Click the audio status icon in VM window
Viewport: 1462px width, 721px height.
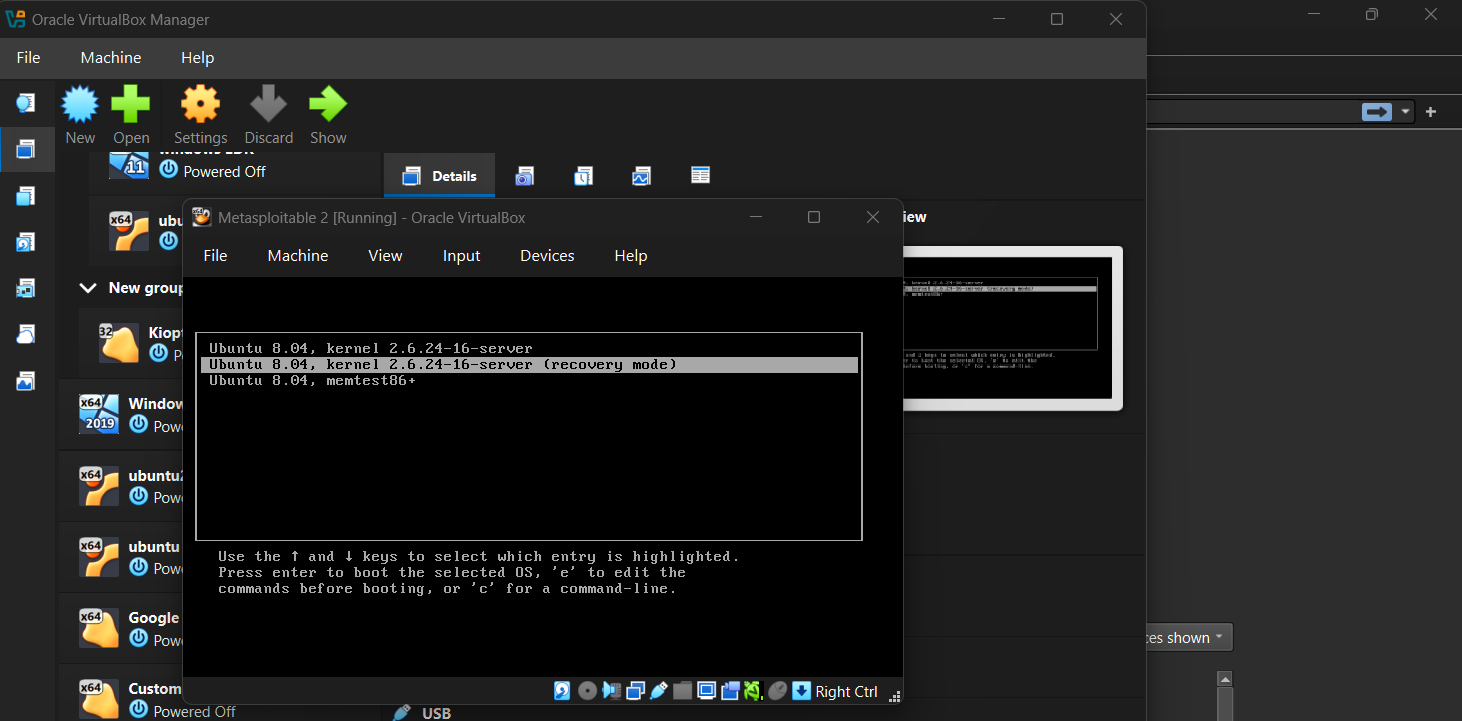pos(611,691)
